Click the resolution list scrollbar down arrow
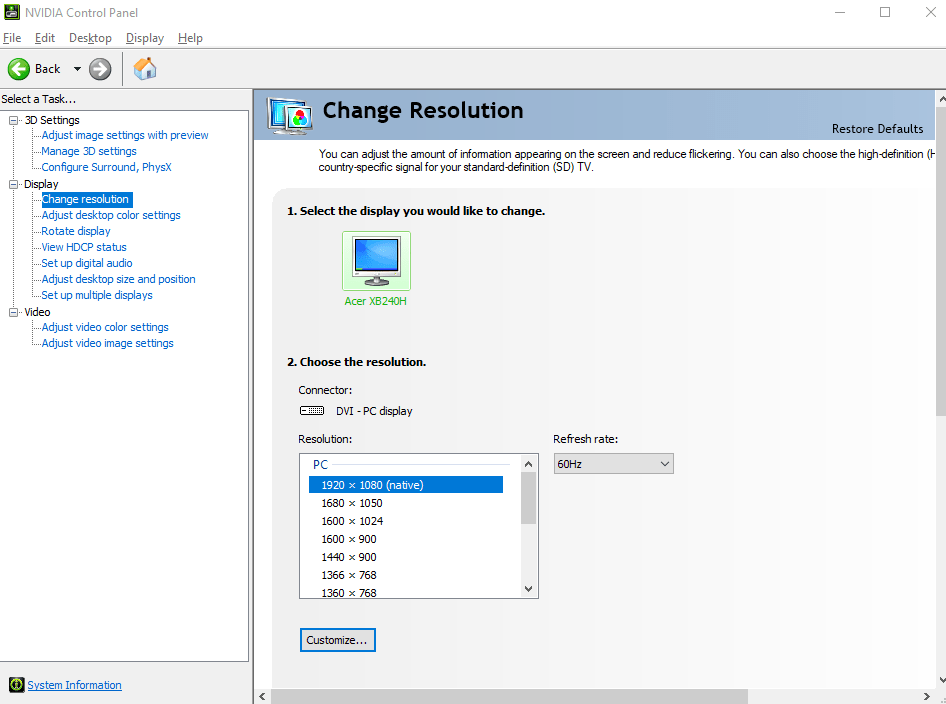 tap(528, 588)
